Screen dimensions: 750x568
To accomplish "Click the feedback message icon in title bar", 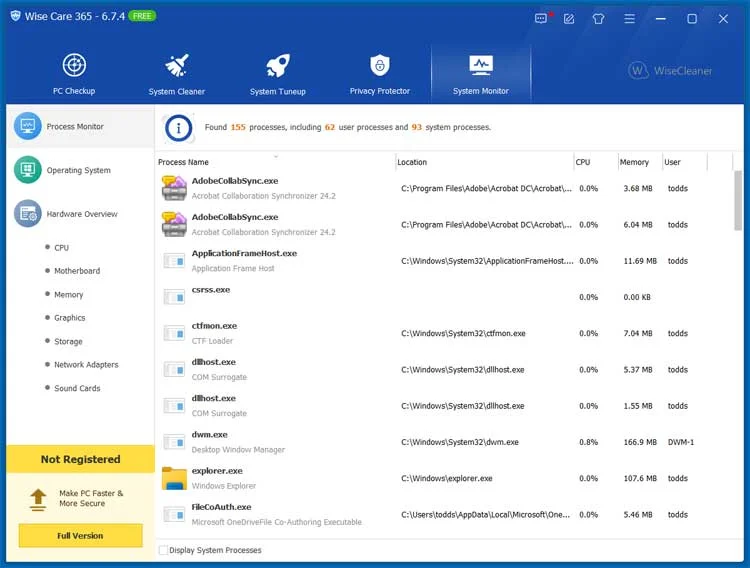I will (541, 19).
